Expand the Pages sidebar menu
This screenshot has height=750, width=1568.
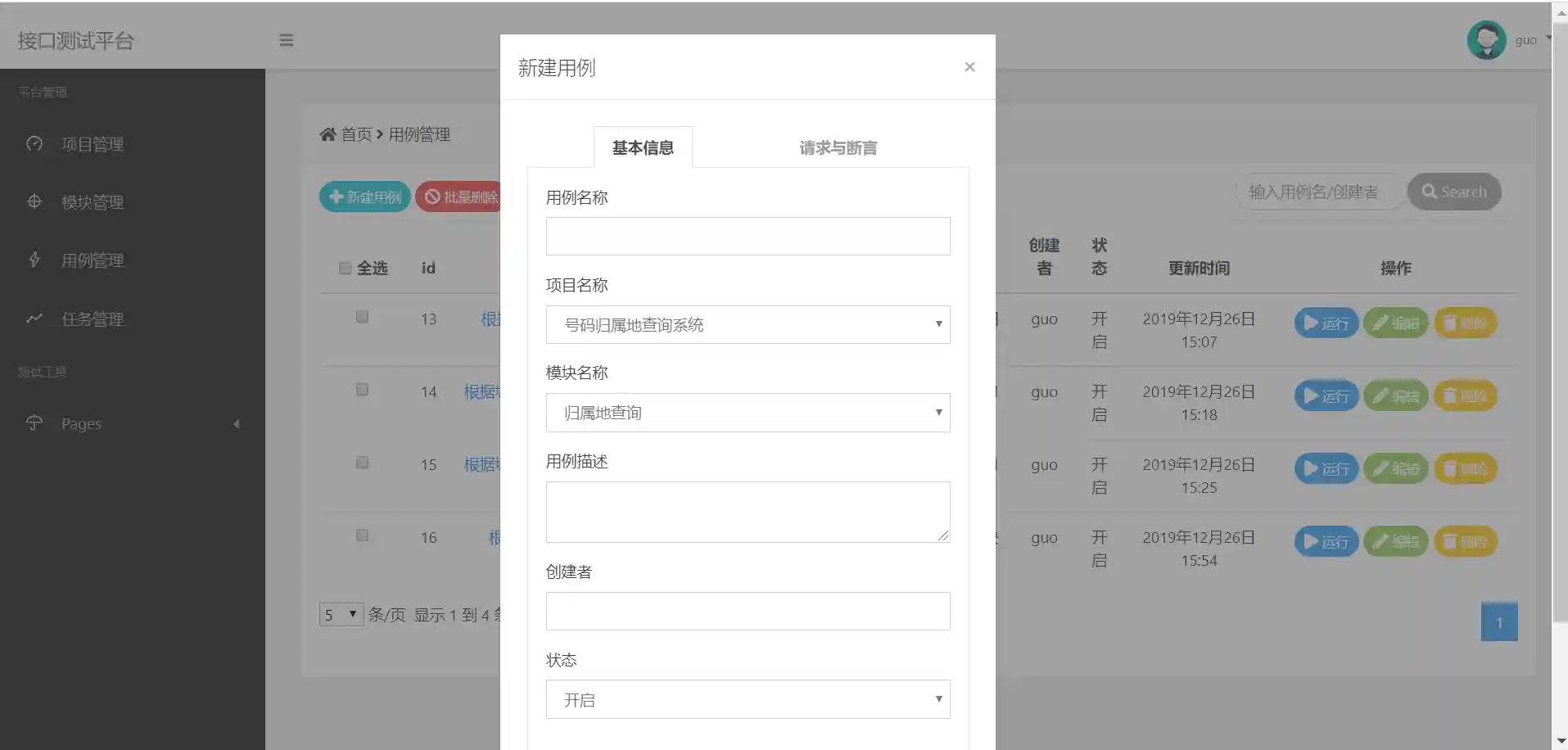click(x=131, y=424)
